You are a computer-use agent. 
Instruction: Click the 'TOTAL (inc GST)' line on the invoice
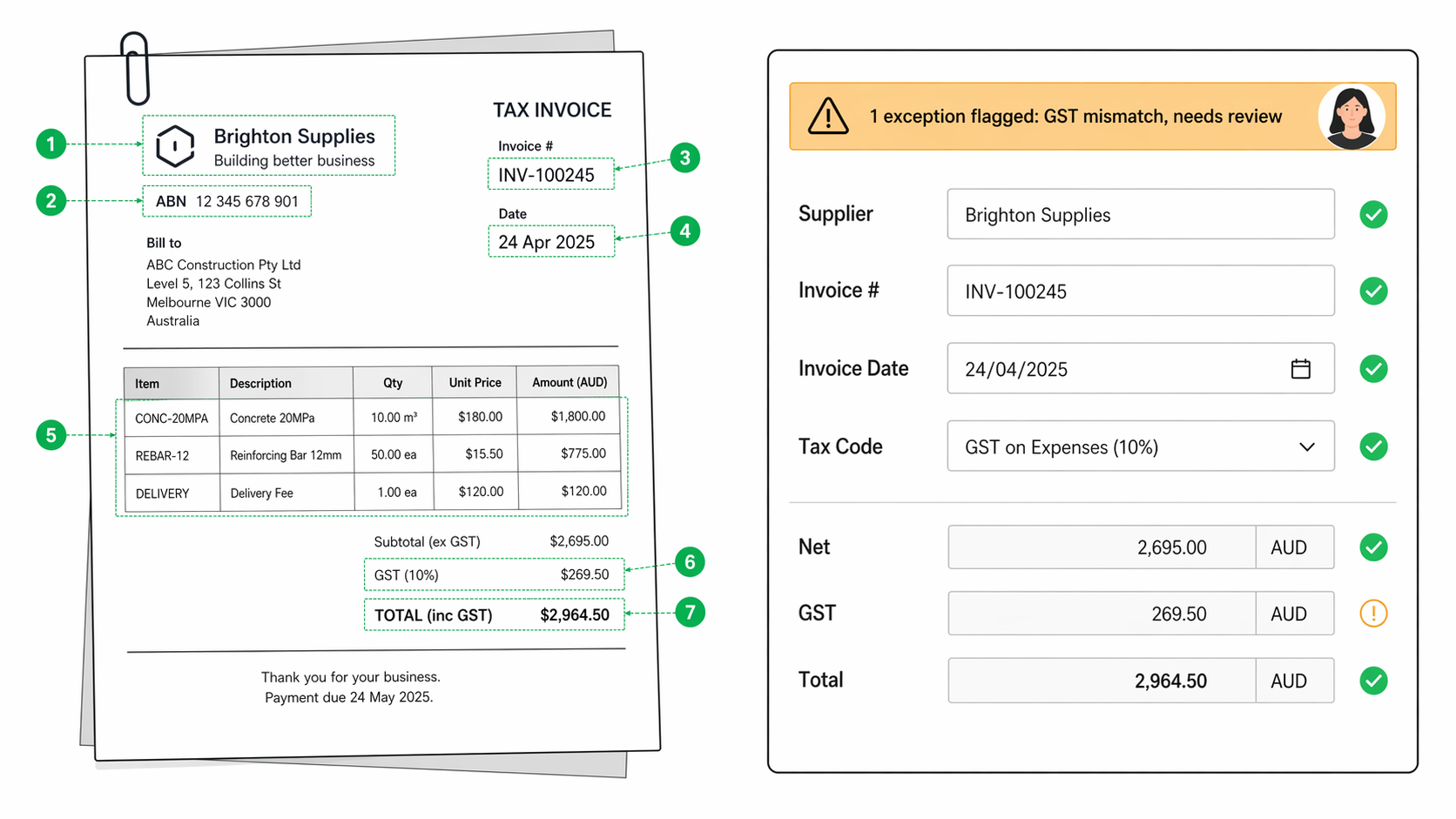coord(494,614)
